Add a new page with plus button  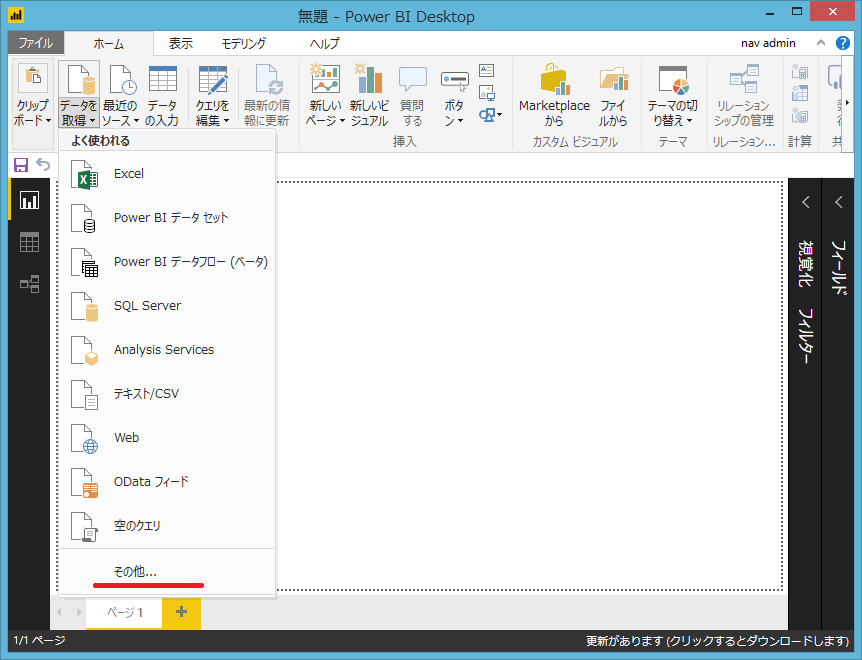[181, 612]
